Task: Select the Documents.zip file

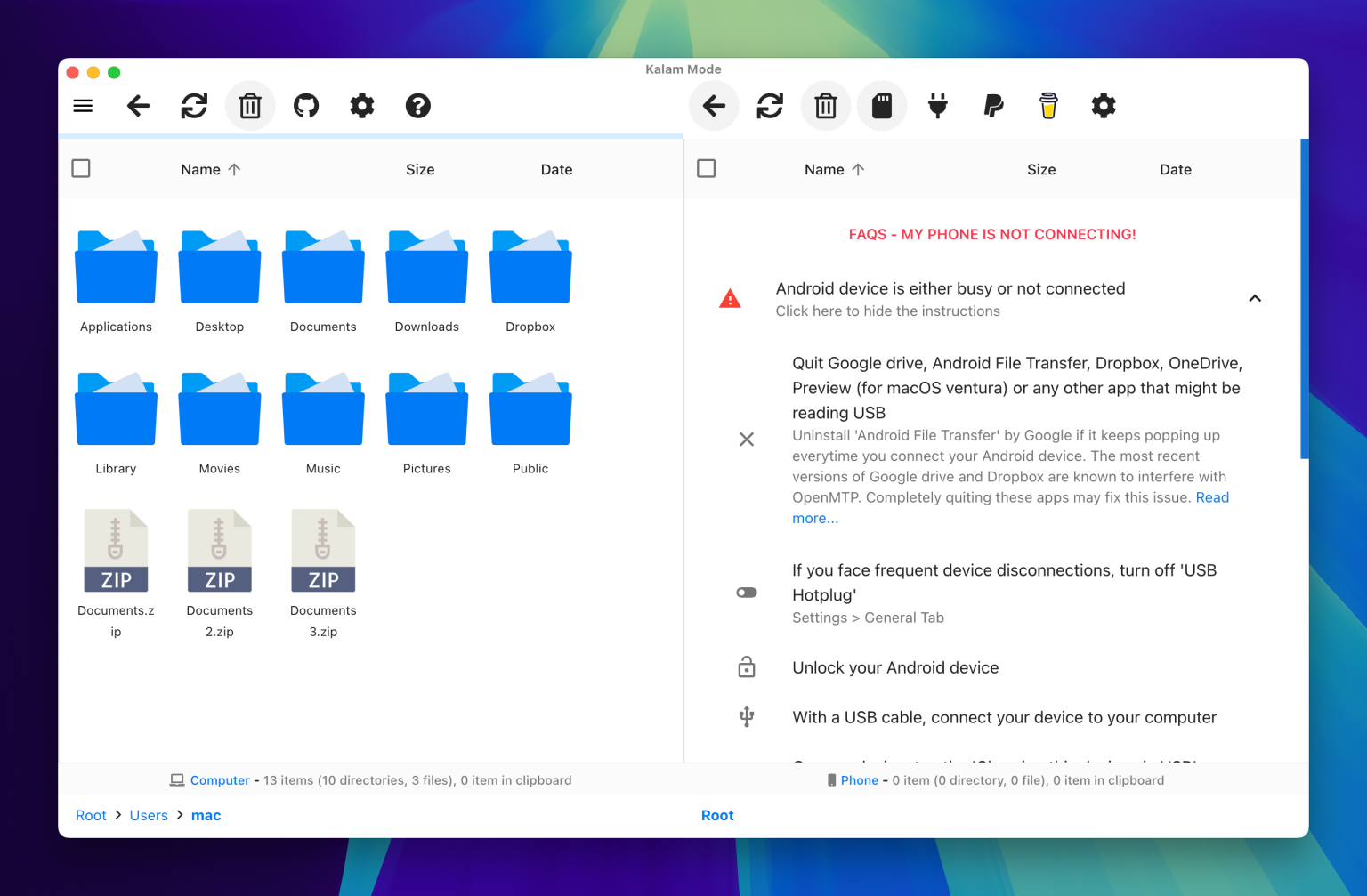Action: point(116,550)
